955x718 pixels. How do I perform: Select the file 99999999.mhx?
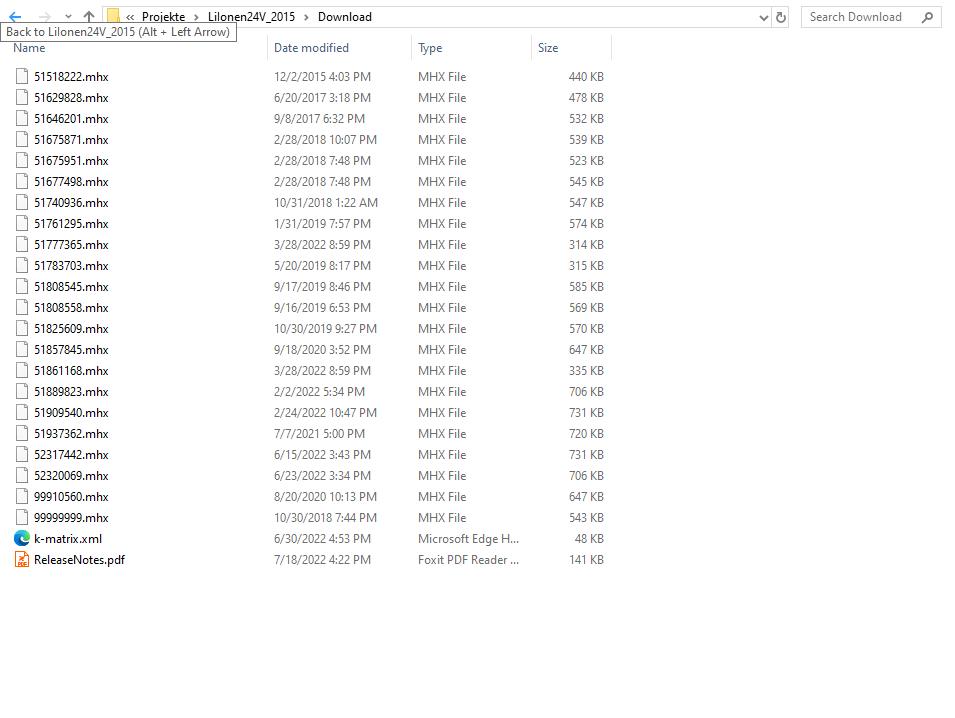click(x=70, y=518)
